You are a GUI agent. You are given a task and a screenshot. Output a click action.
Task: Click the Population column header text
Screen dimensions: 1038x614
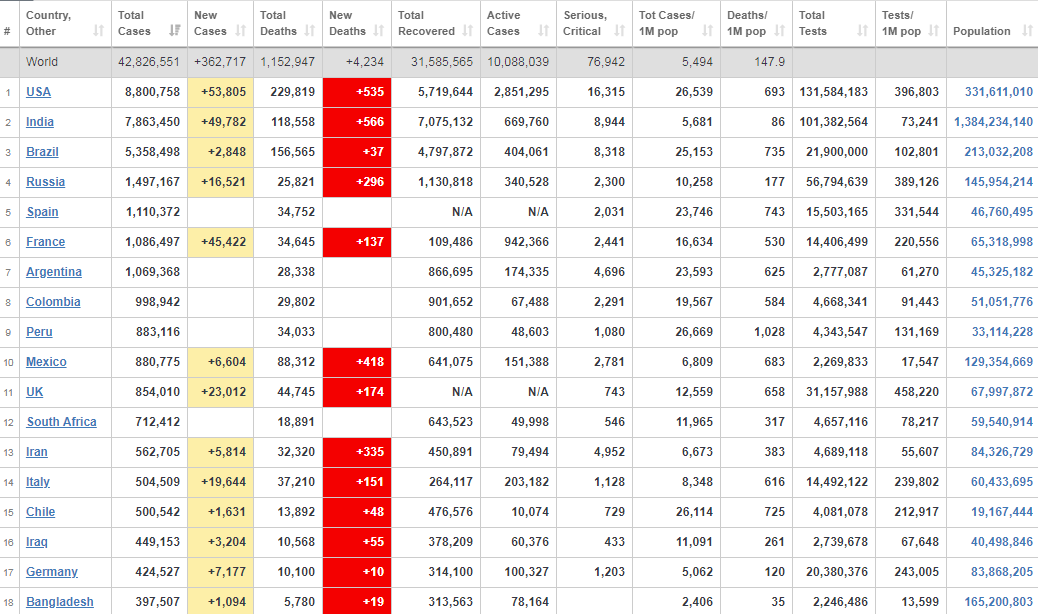coord(982,31)
